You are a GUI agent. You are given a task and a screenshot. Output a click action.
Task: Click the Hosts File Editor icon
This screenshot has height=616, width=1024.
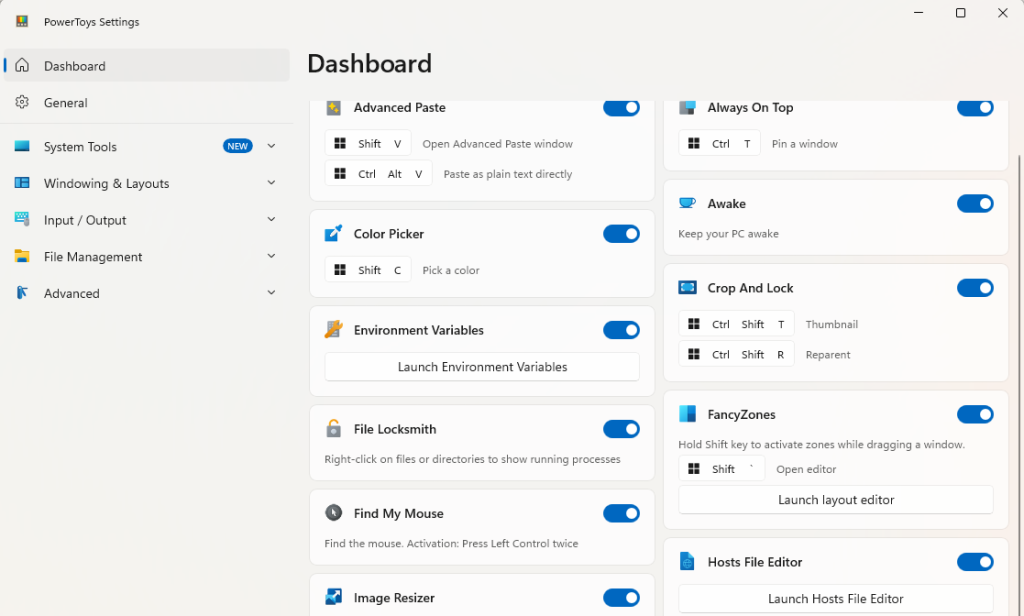pyautogui.click(x=687, y=561)
